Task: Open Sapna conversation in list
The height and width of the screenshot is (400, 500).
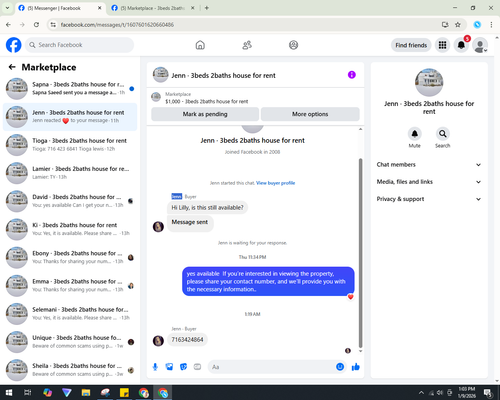Action: 70,89
